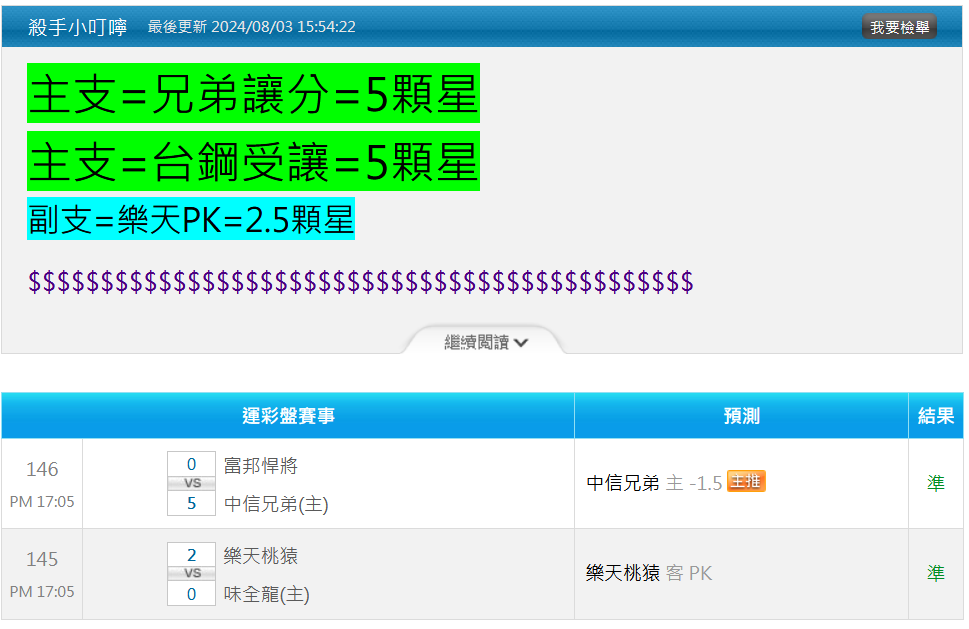This screenshot has height=629, width=969.
Task: Click prediction 樂天桃猿 客 PK
Action: (x=649, y=573)
